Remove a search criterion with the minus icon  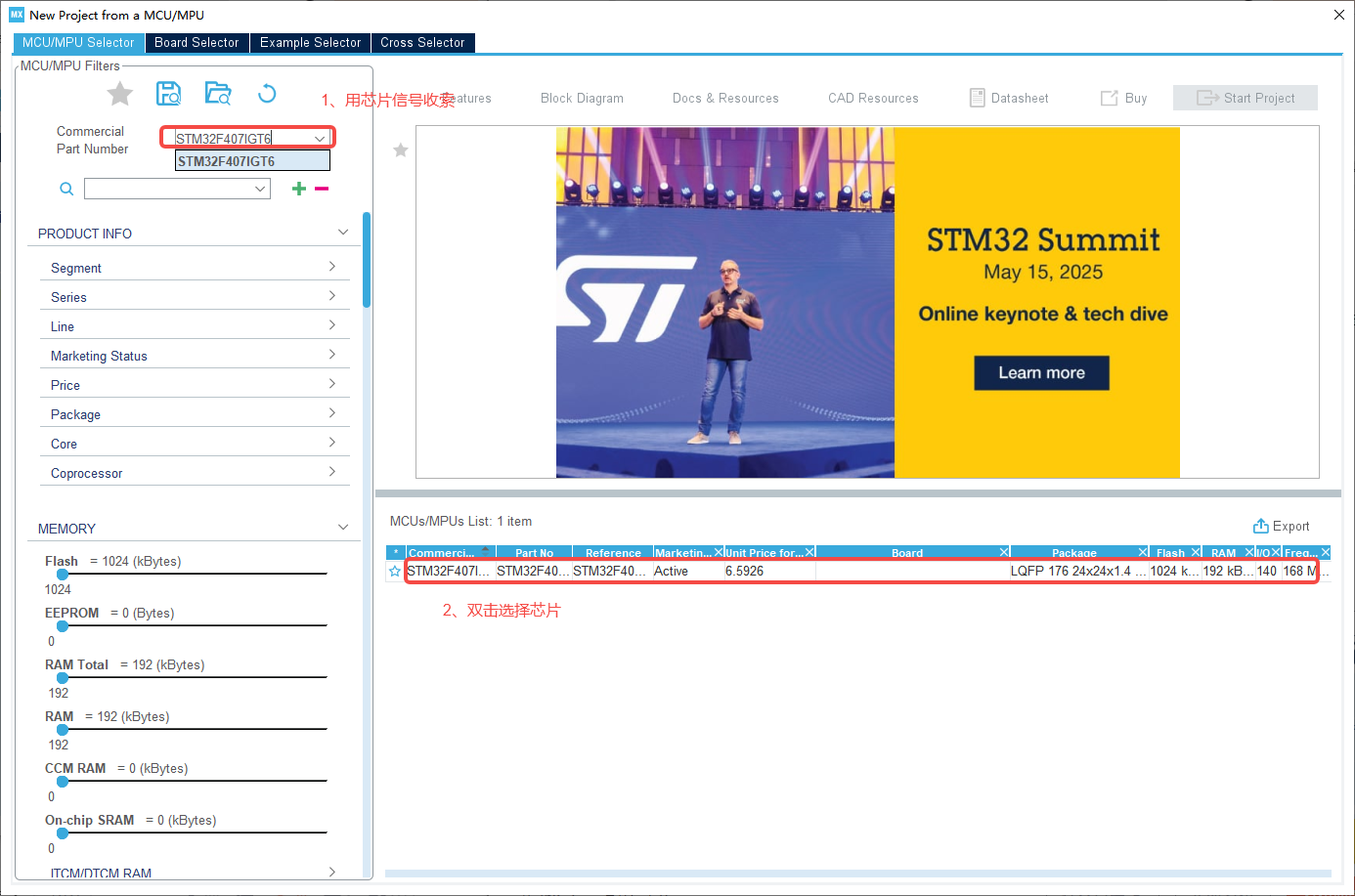click(x=322, y=188)
